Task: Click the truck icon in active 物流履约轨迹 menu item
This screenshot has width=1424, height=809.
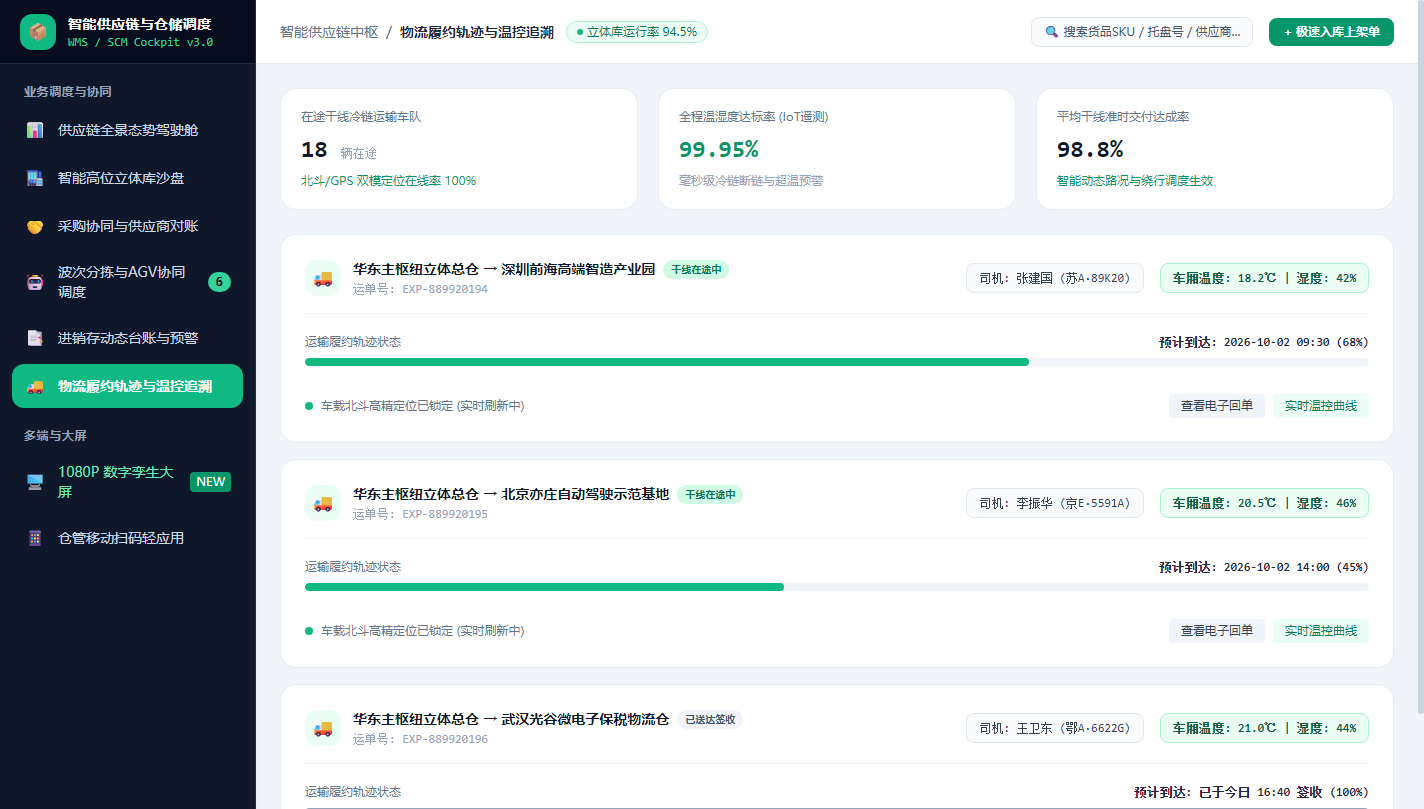Action: pyautogui.click(x=35, y=386)
